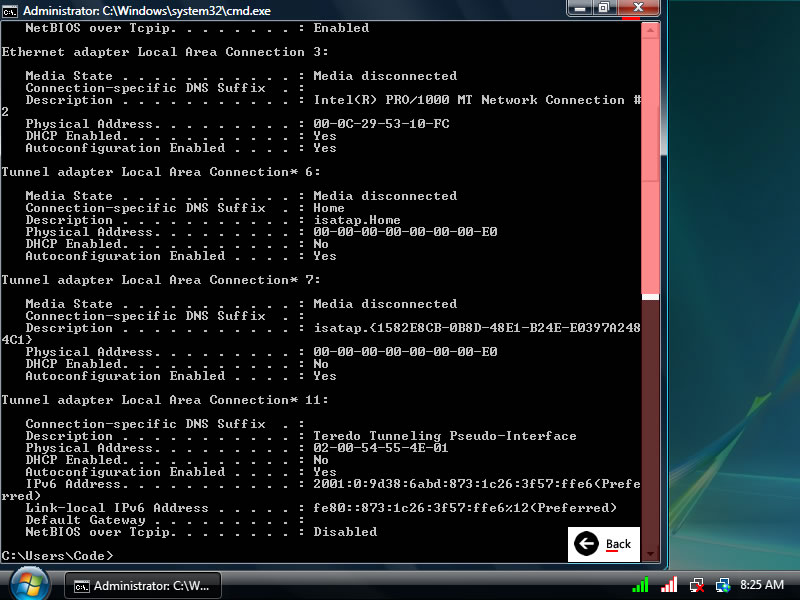Click scrollbar up arrow in cmd window

(x=650, y=31)
